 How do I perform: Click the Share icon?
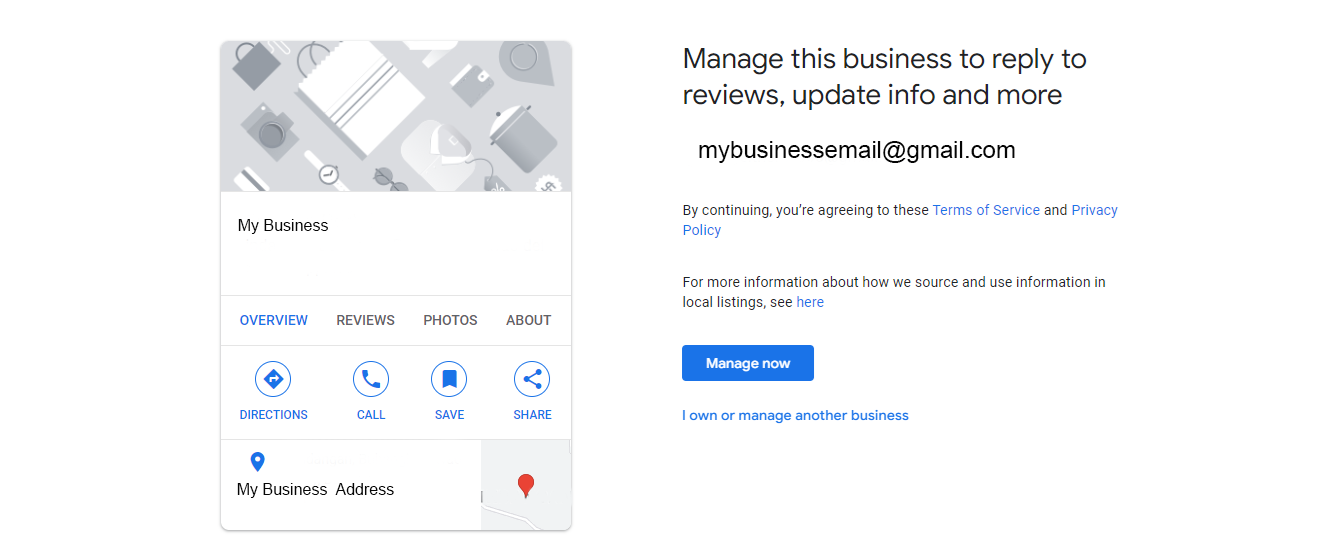pos(532,380)
